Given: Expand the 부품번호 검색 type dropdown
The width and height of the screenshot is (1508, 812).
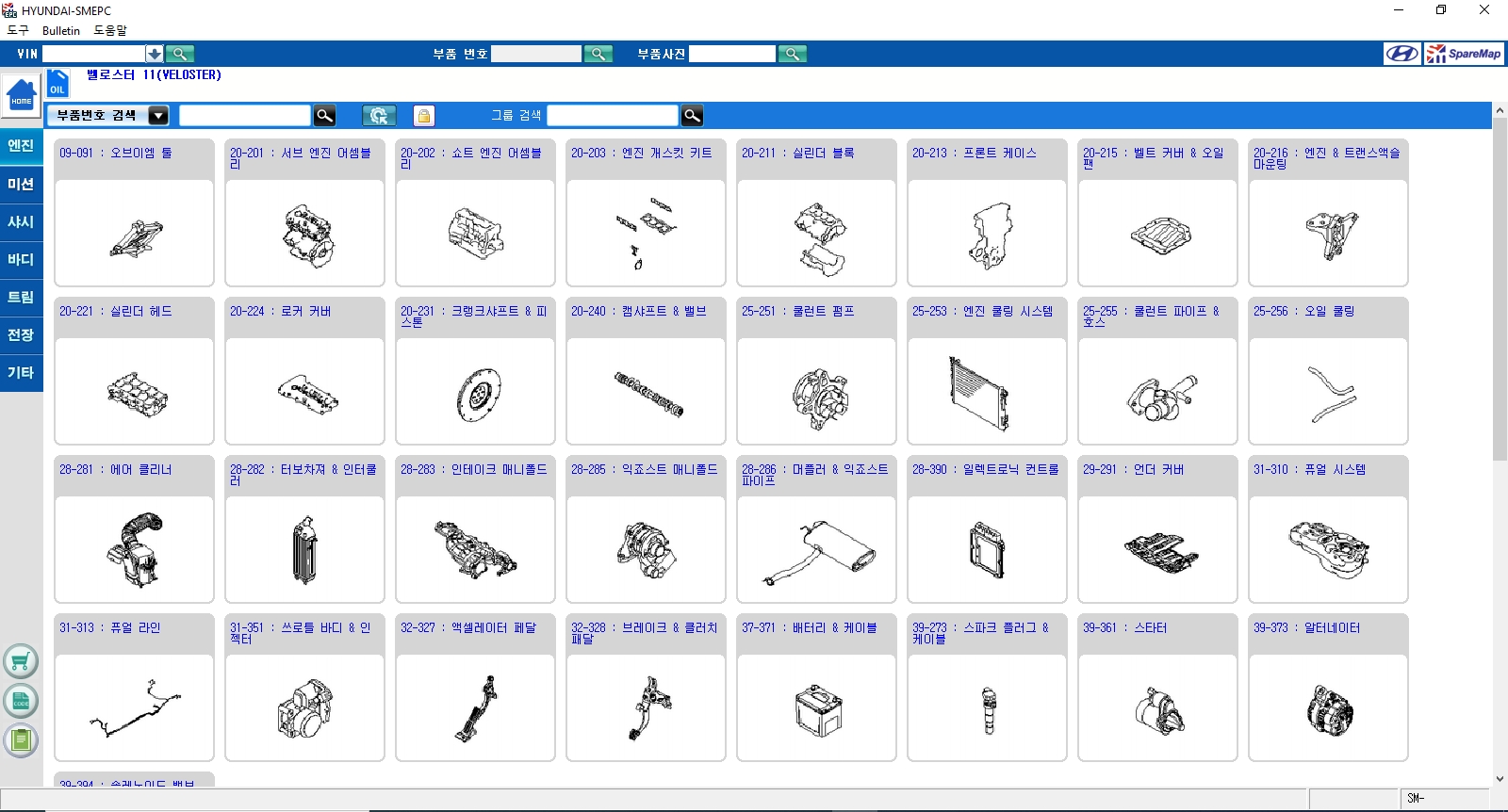Looking at the screenshot, I should (x=158, y=116).
